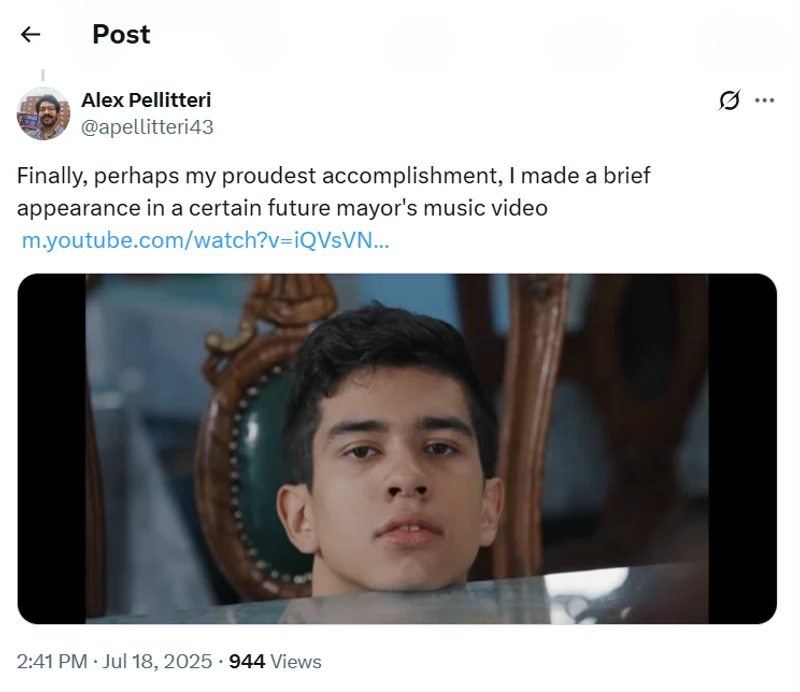Screen dimensions: 800x692
Task: Click the right black bar of the video
Action: pos(742,448)
